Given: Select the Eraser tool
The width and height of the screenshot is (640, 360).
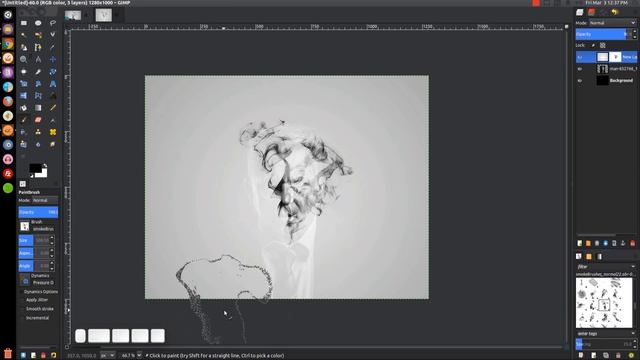Looking at the screenshot, I should (x=38, y=120).
